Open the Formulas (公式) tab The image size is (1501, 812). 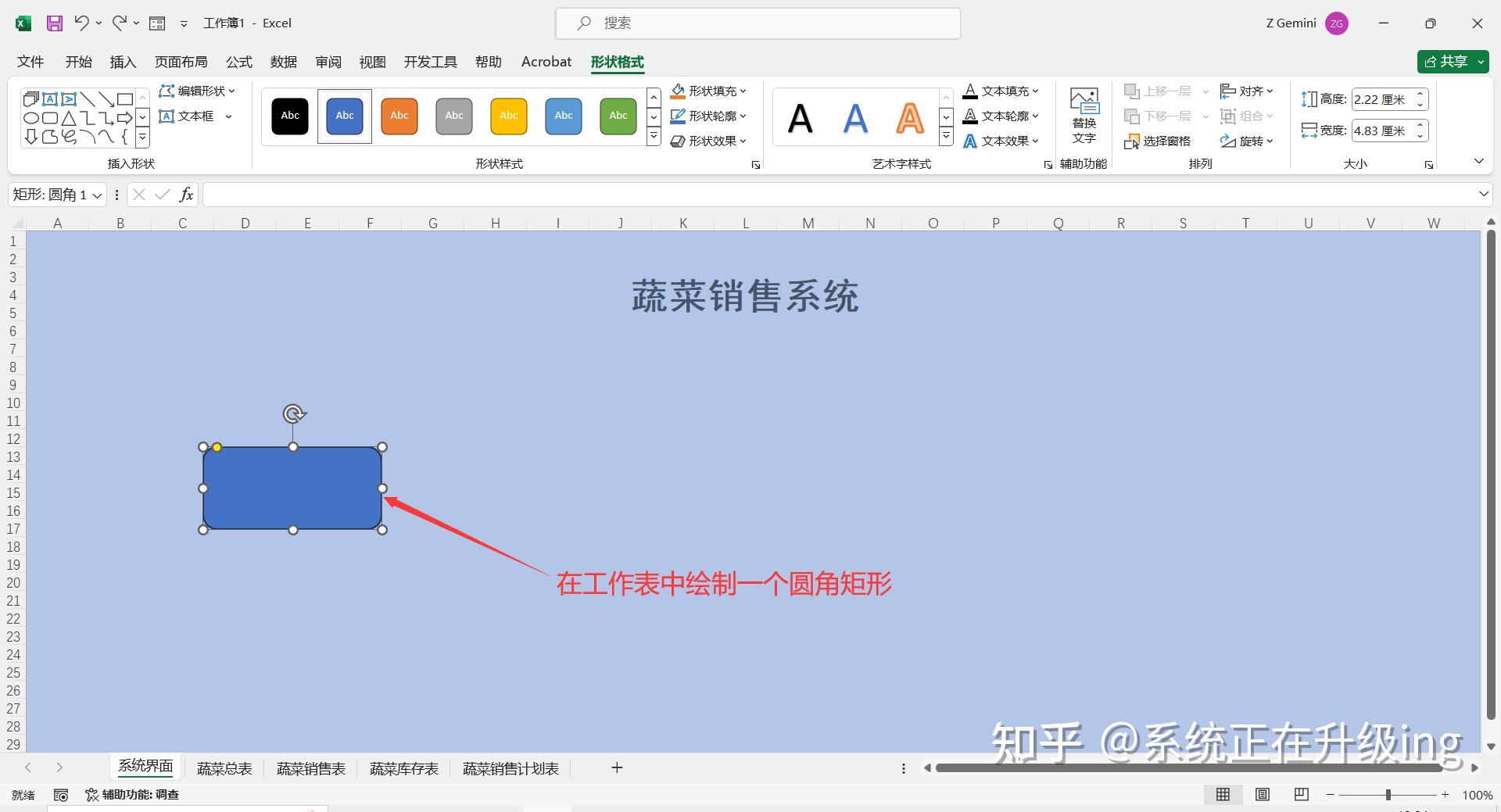239,62
